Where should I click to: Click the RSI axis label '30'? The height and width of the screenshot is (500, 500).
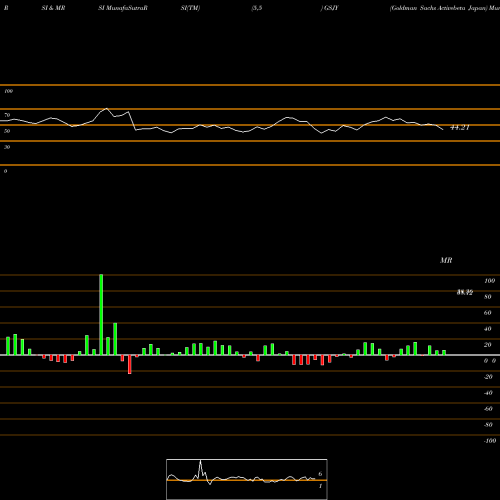point(7,147)
